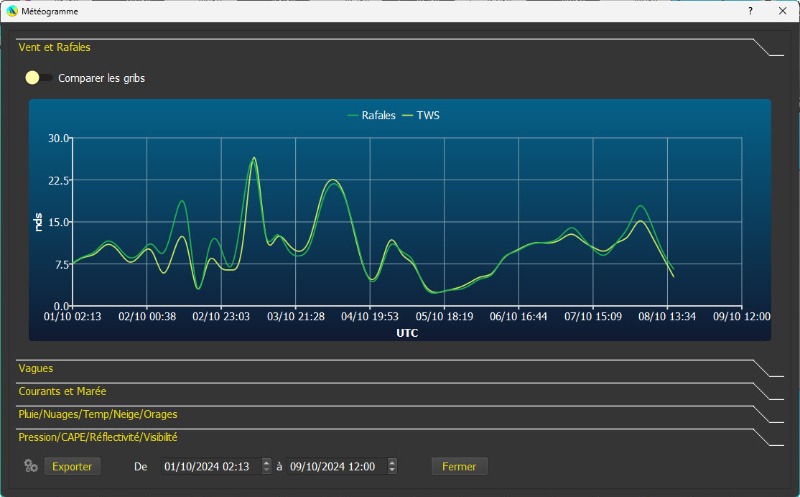Click the 01/10 02:13 axis label
Screen dimensions: 800x497
click(72, 316)
